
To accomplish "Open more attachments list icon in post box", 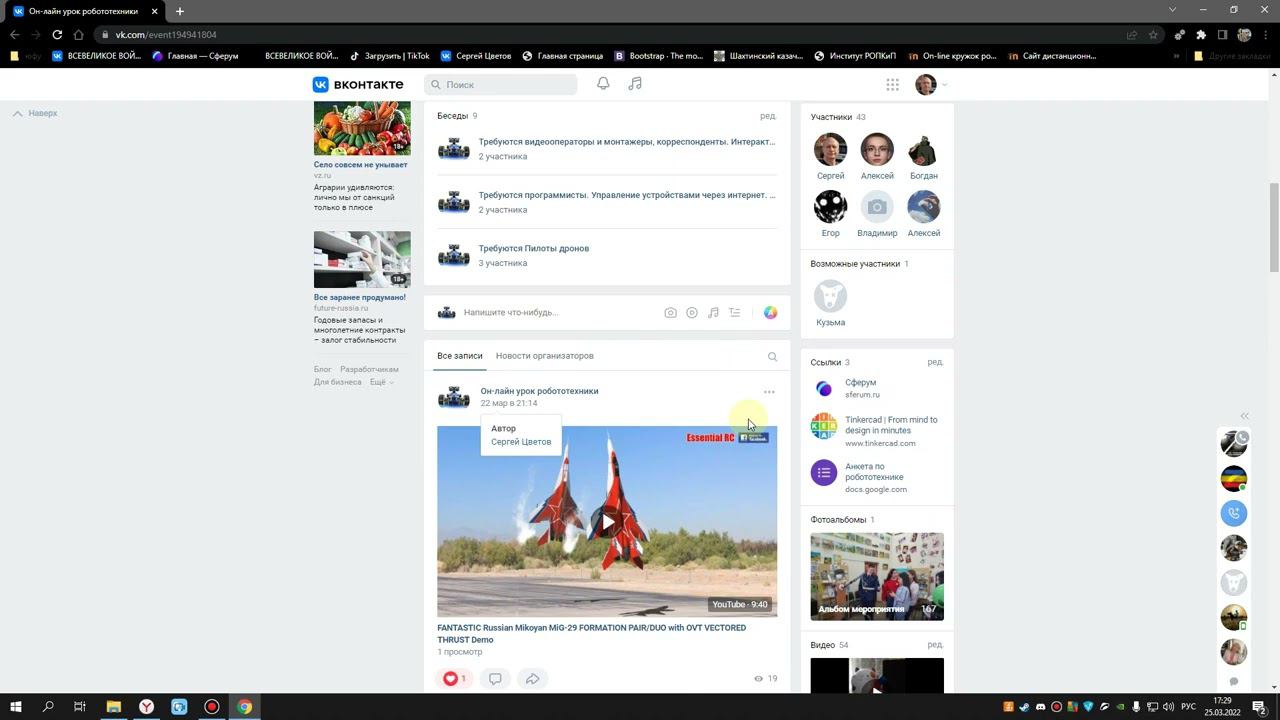I will [x=735, y=313].
